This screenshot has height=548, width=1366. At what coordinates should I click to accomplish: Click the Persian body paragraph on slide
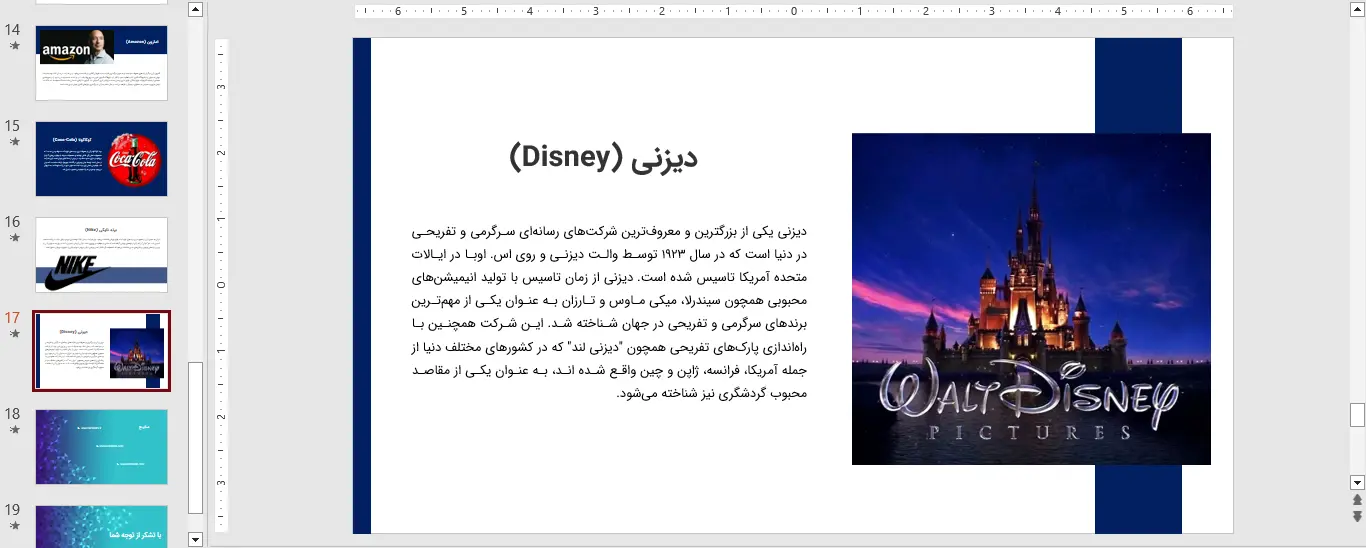click(609, 312)
